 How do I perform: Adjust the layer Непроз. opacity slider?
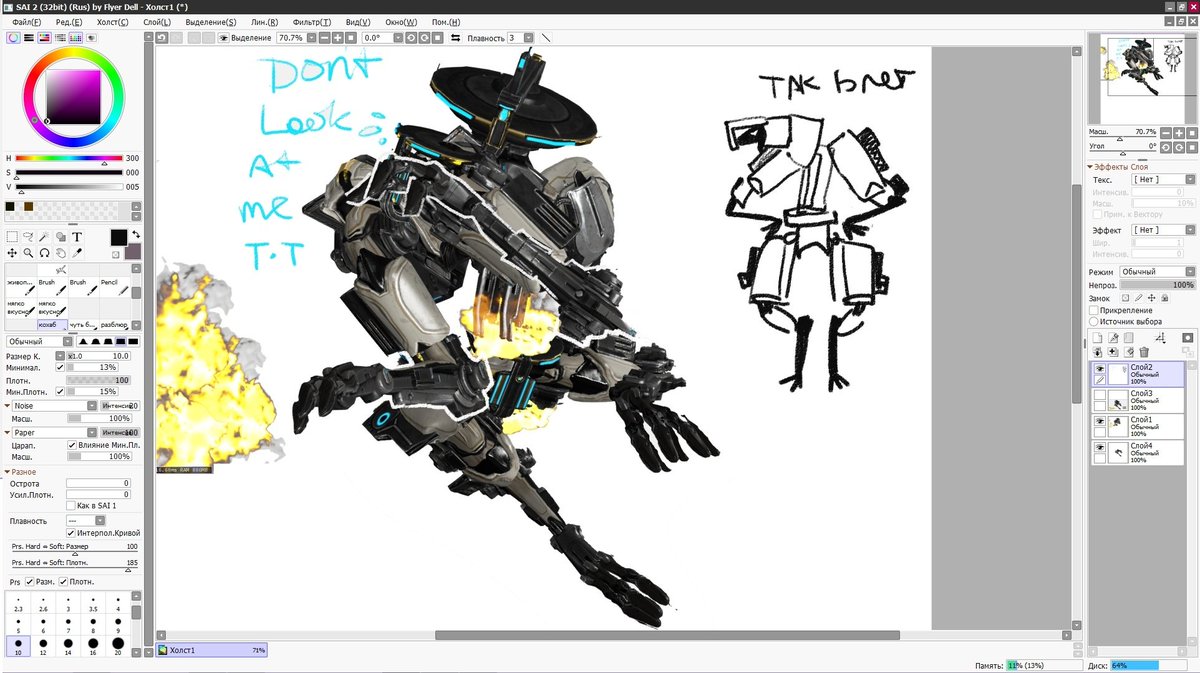(1157, 285)
